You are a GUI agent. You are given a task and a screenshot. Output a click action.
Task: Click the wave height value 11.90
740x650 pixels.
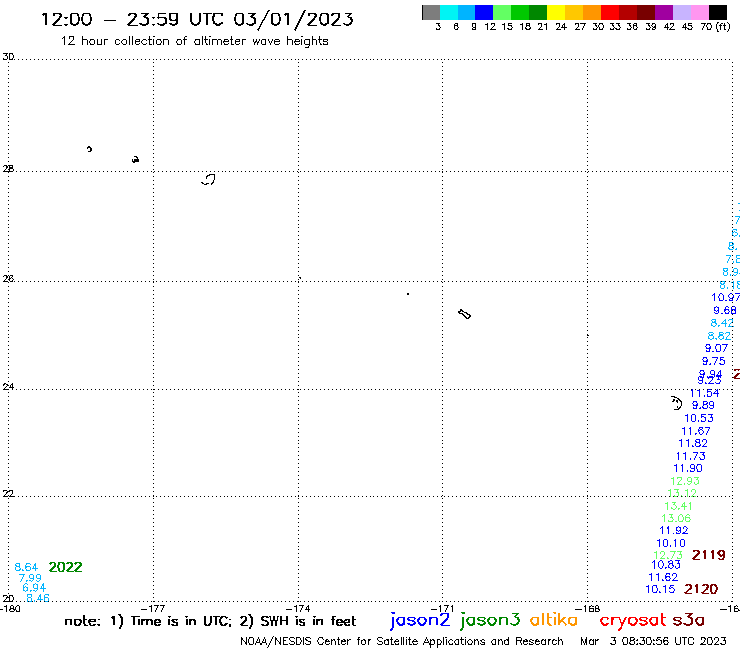tap(688, 468)
